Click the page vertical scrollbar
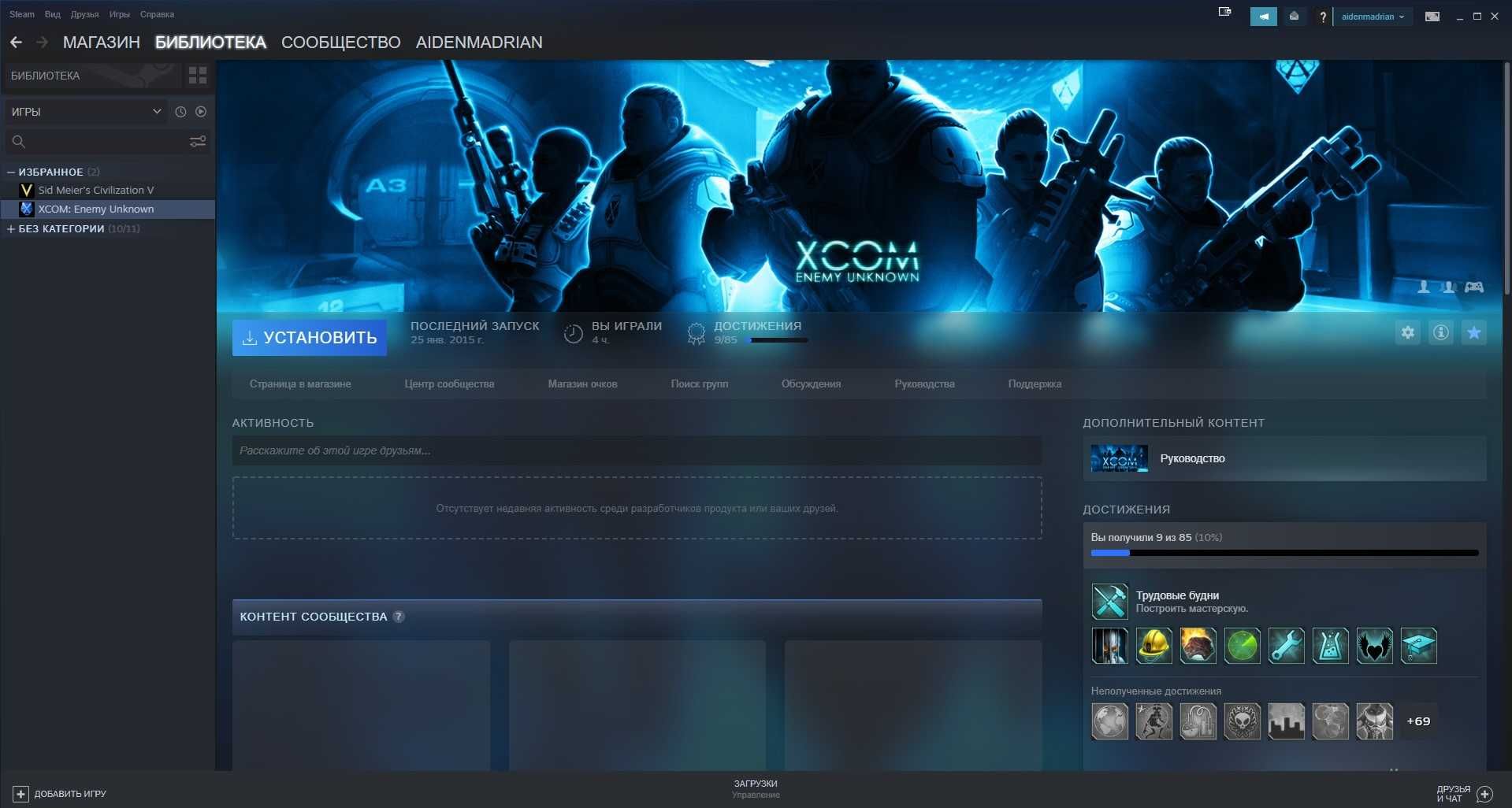1512x808 pixels. (x=1506, y=178)
